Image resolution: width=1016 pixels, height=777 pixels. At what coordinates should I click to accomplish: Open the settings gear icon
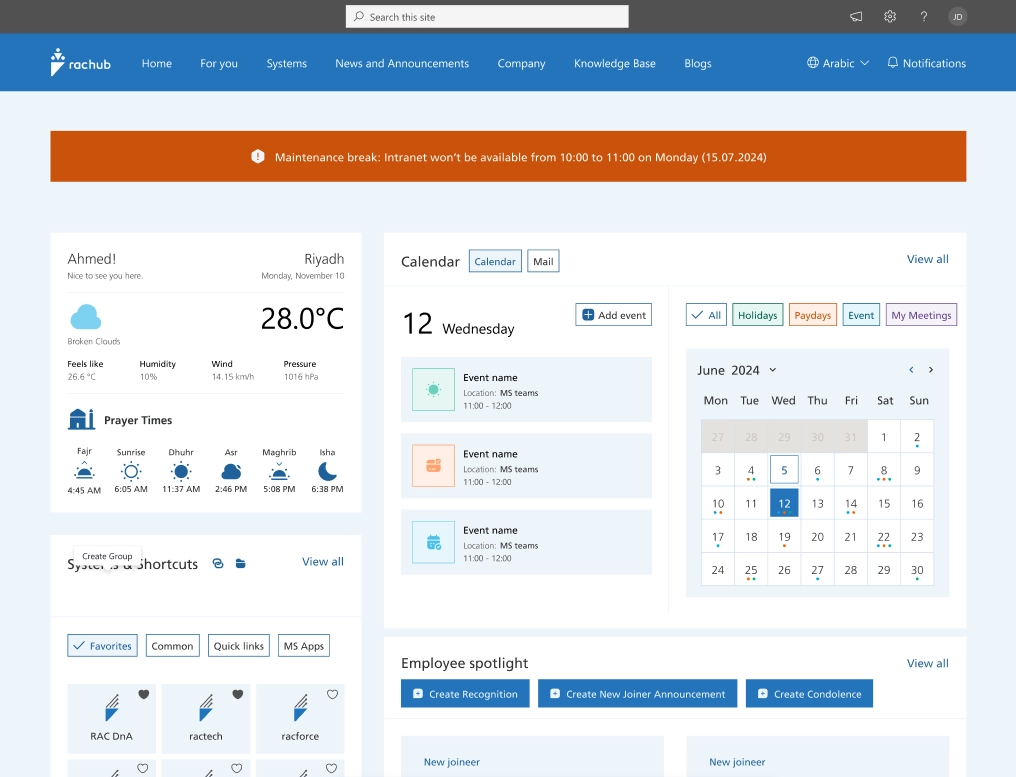point(890,17)
